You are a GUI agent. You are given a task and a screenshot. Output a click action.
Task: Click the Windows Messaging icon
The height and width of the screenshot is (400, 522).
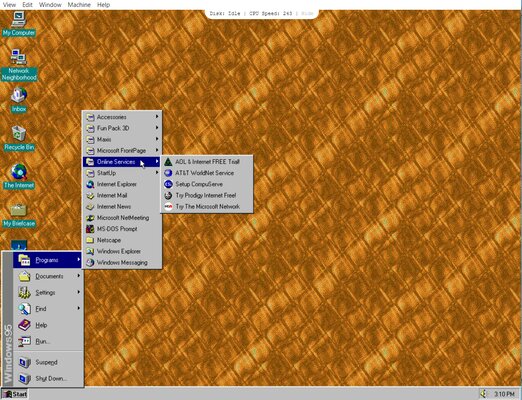point(90,263)
